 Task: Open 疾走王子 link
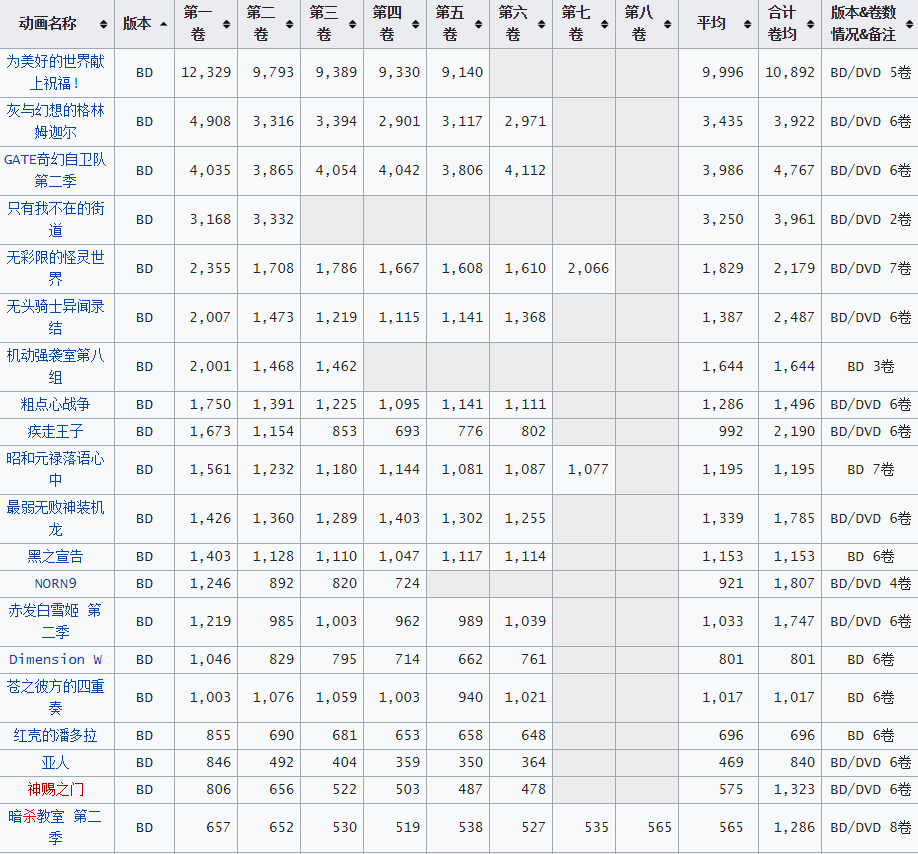(56, 431)
